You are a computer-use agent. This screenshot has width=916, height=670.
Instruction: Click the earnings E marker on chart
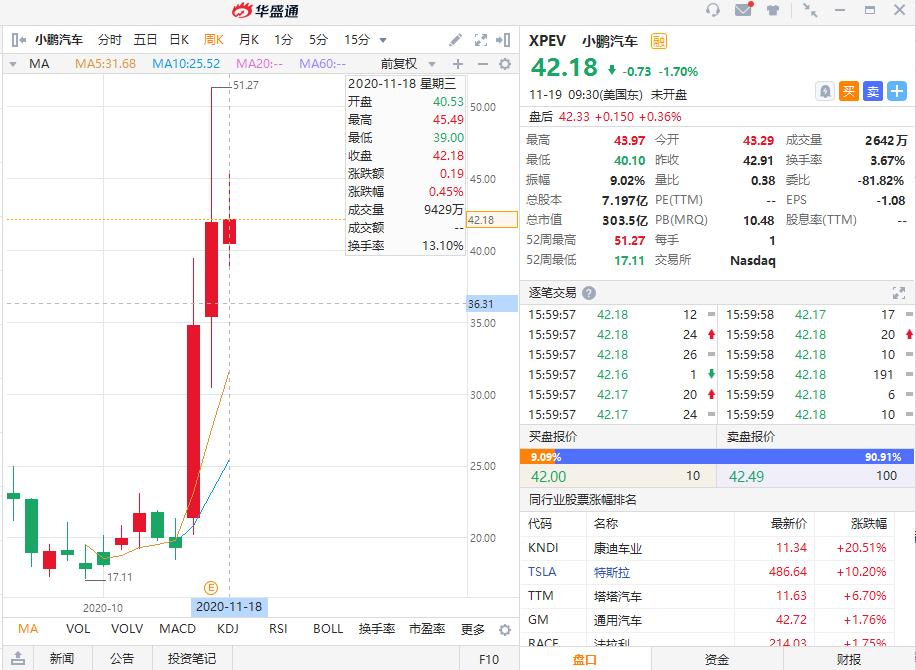(x=210, y=588)
